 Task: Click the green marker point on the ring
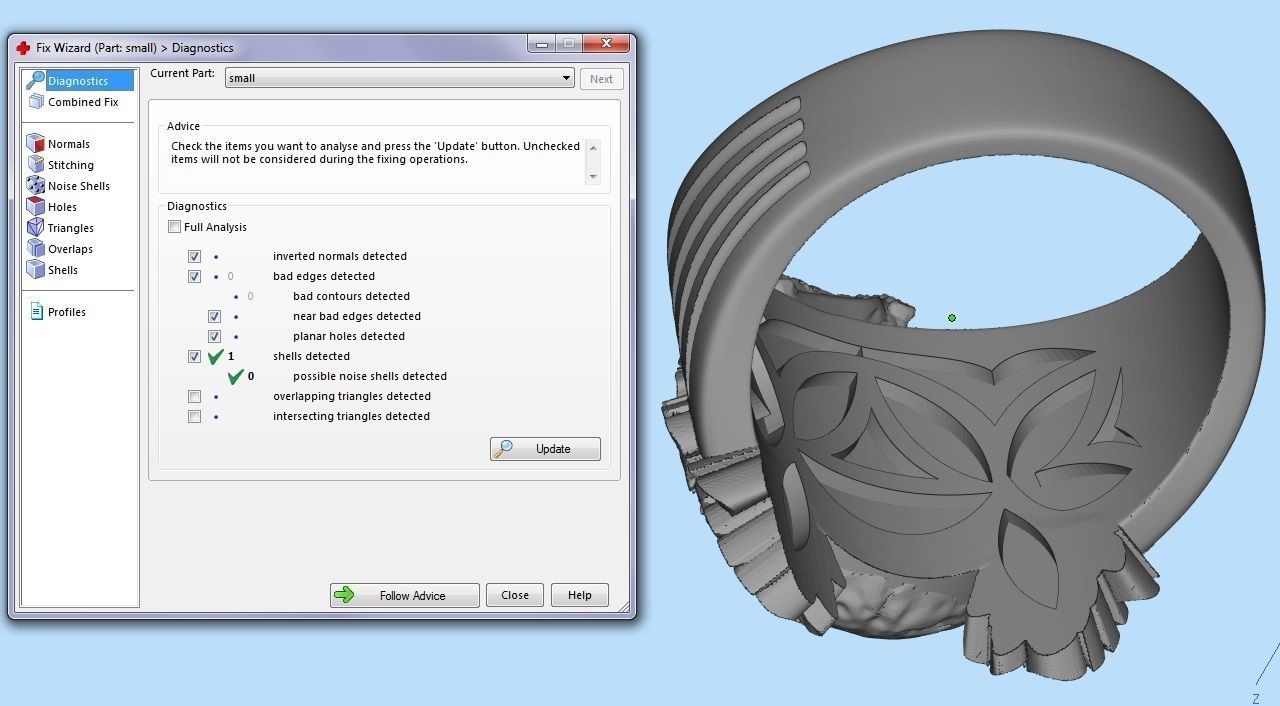pos(952,318)
